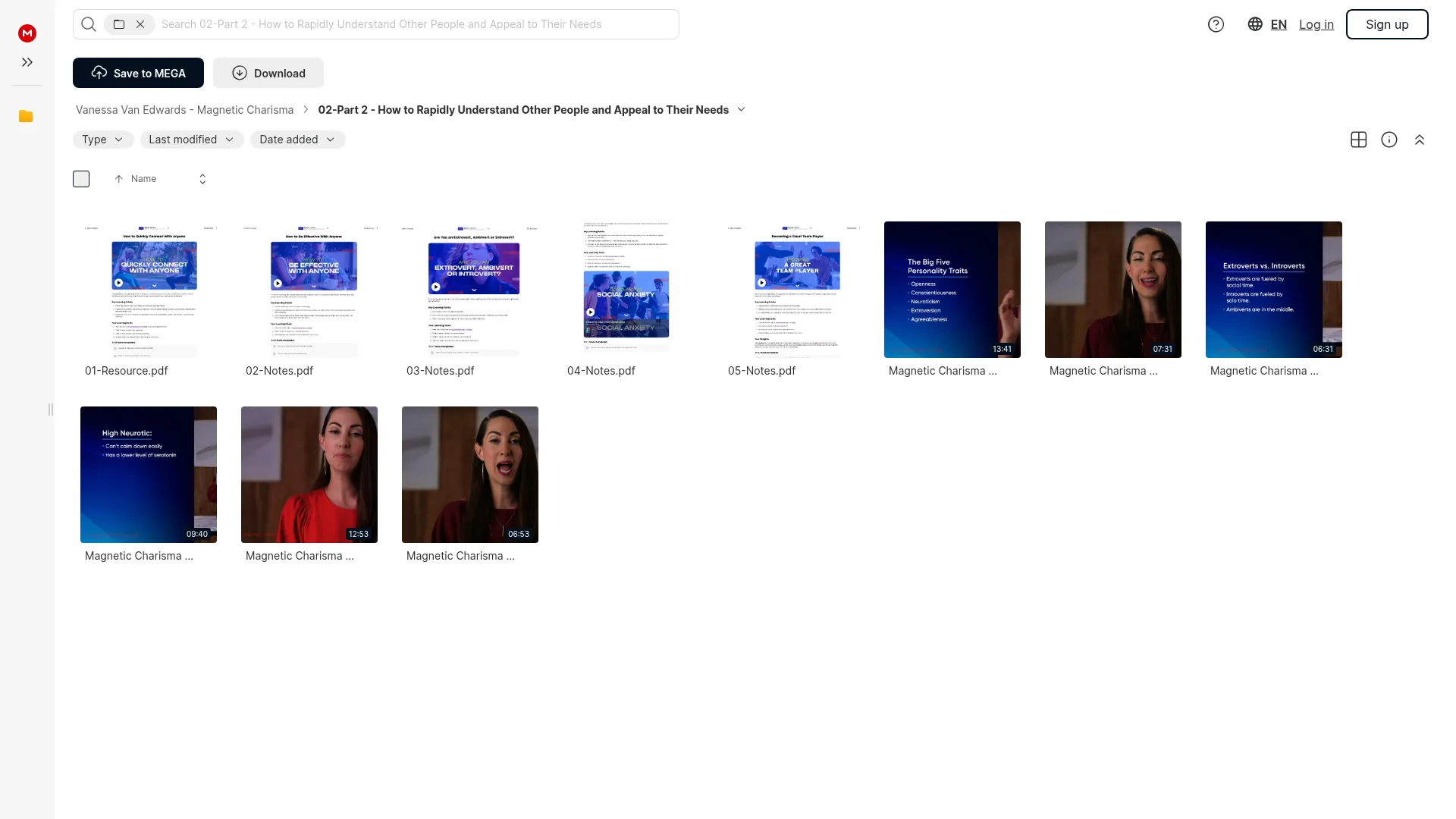Open the High Neurotic video thumbnail
This screenshot has width=1456, height=819.
click(149, 475)
